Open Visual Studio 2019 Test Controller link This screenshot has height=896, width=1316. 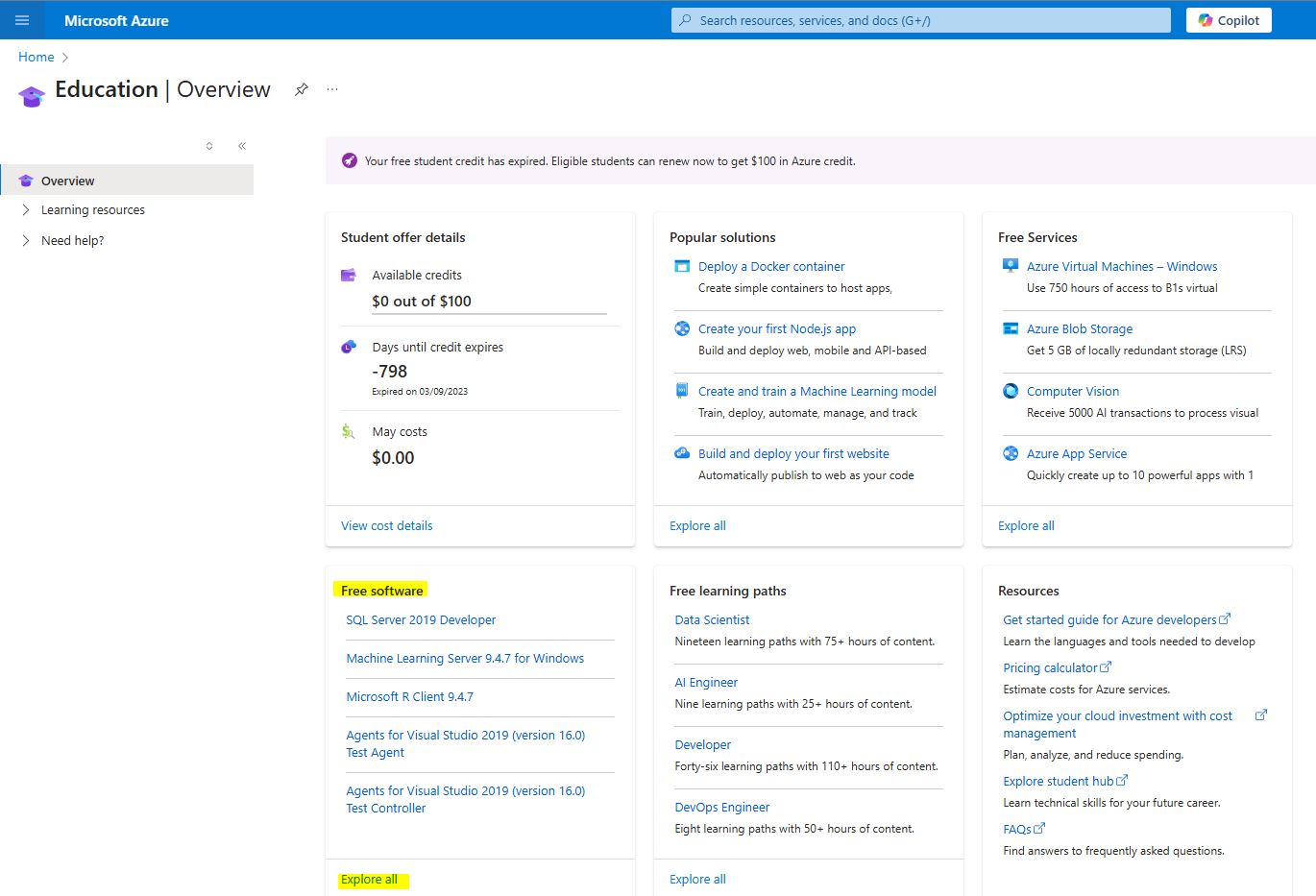(x=466, y=799)
